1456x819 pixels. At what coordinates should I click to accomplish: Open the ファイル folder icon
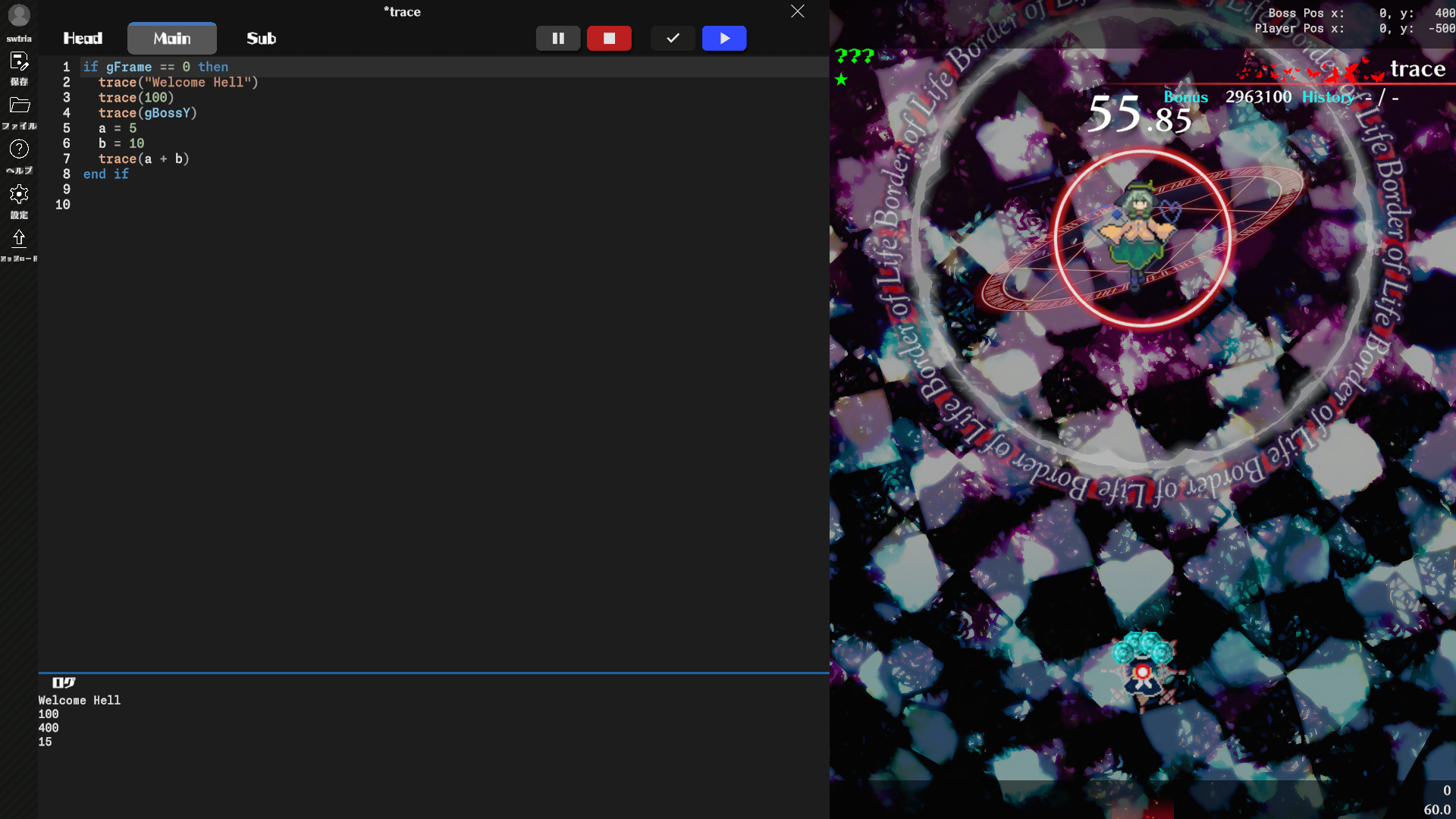click(19, 105)
